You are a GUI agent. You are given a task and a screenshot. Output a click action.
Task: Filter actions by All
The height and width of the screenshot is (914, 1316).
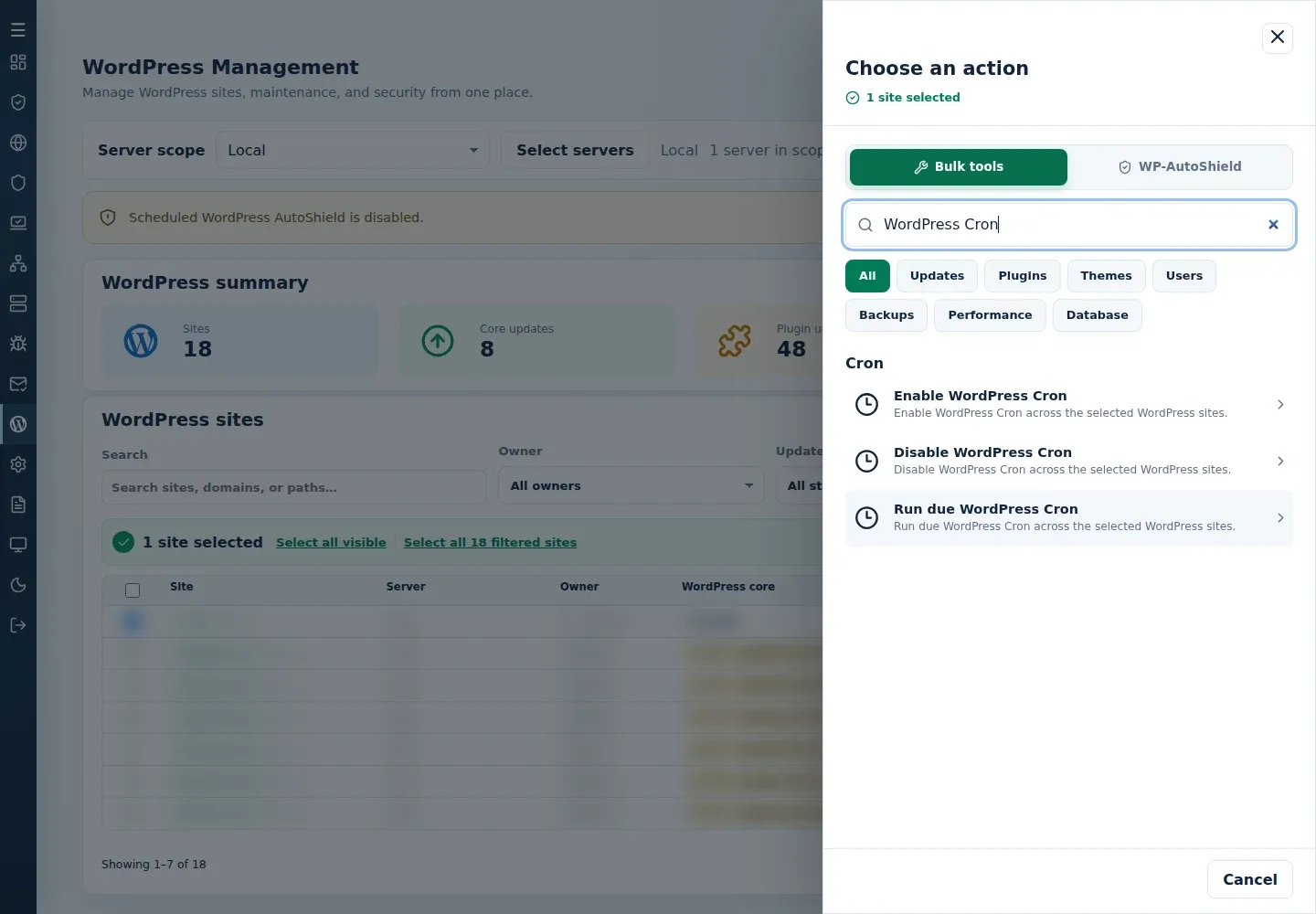[x=867, y=276]
